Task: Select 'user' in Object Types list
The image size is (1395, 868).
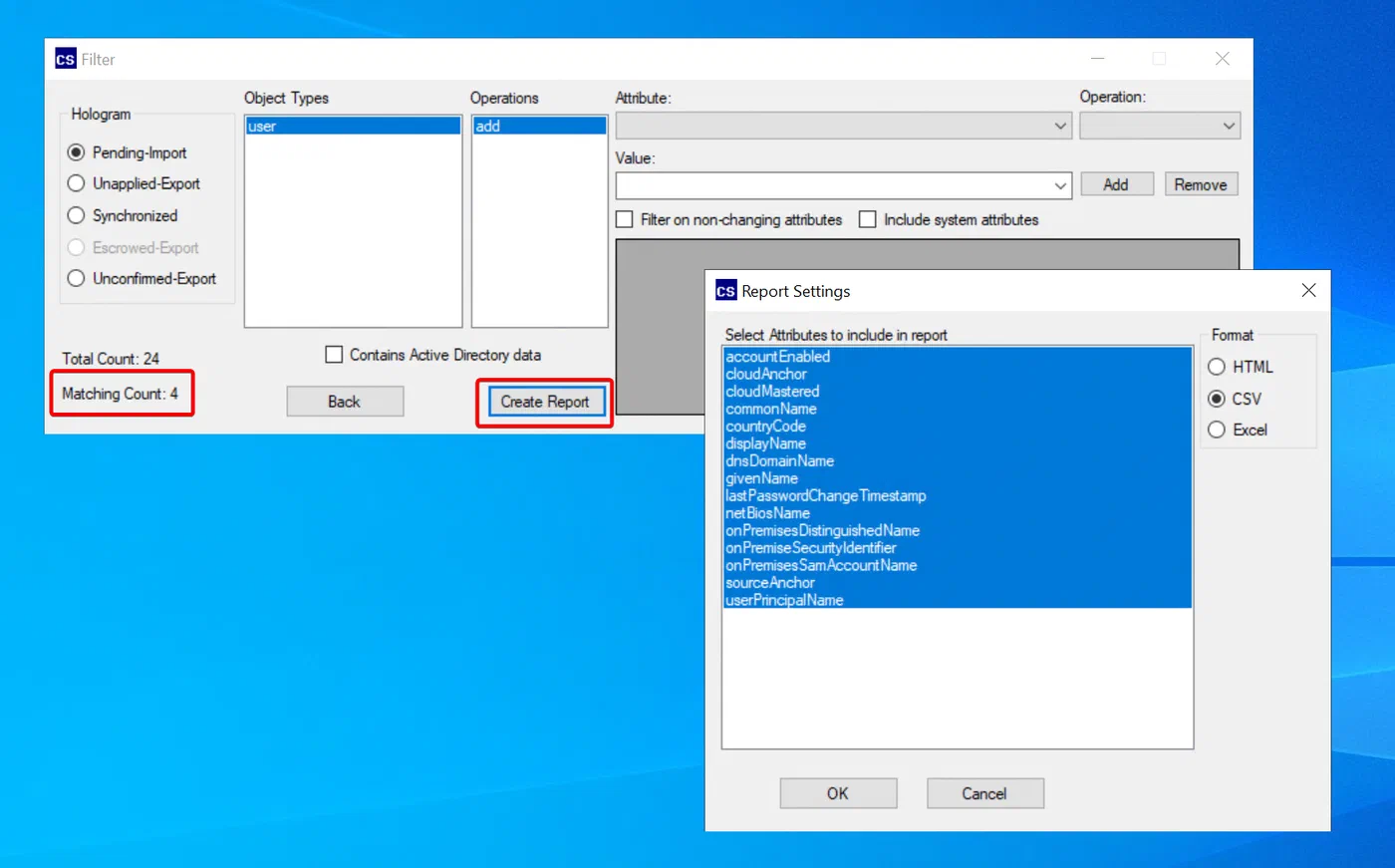Action: (354, 127)
